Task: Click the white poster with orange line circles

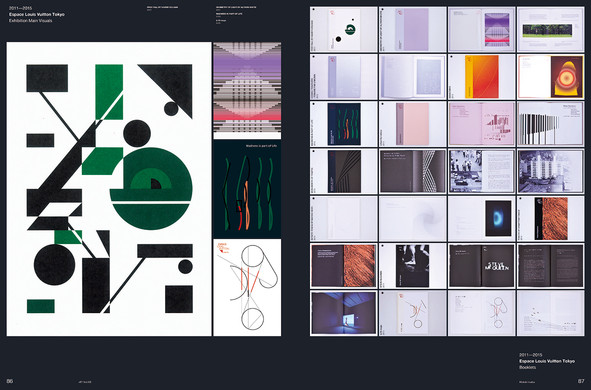Action: [x=247, y=288]
